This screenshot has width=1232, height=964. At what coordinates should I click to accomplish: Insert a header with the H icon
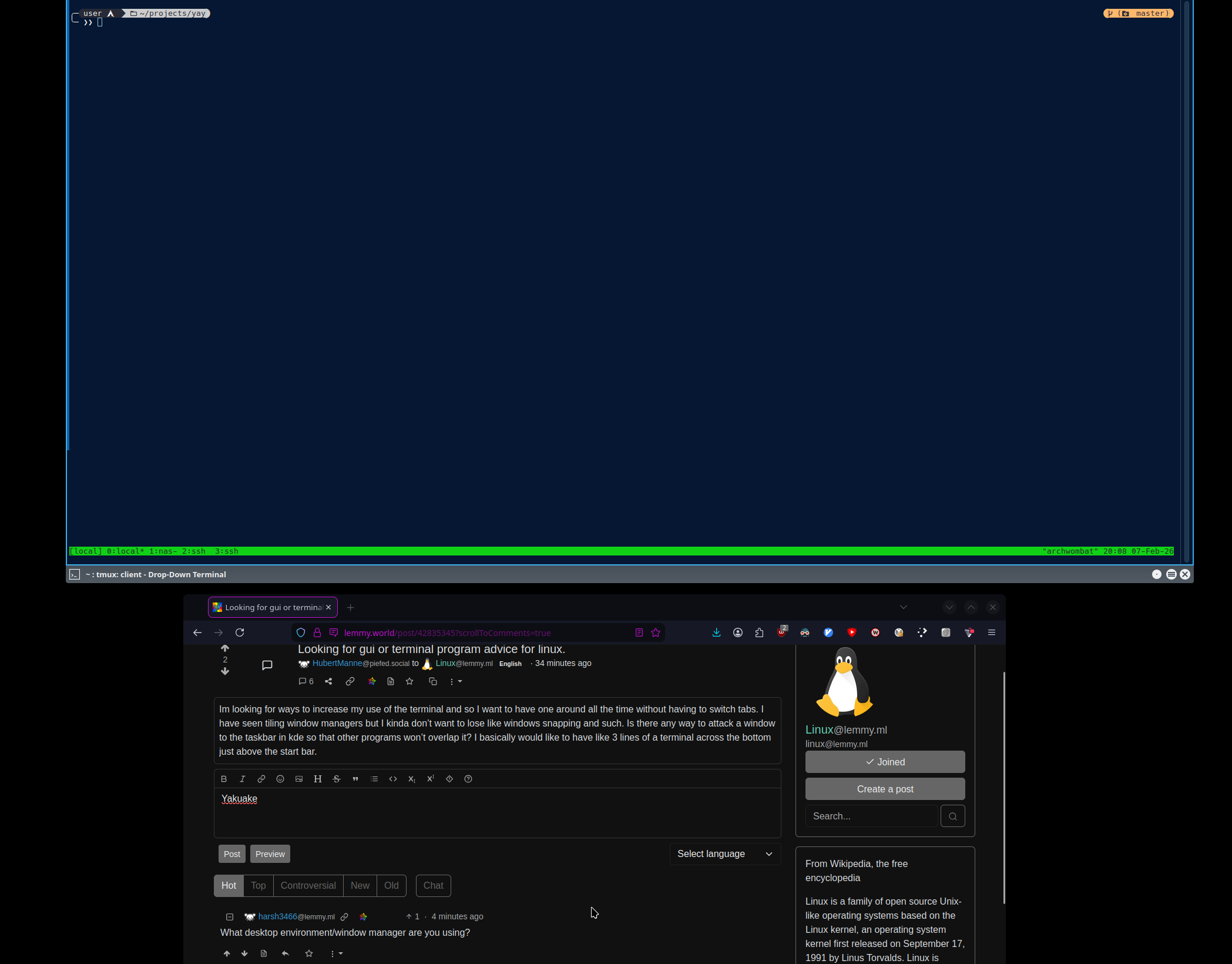pos(318,779)
